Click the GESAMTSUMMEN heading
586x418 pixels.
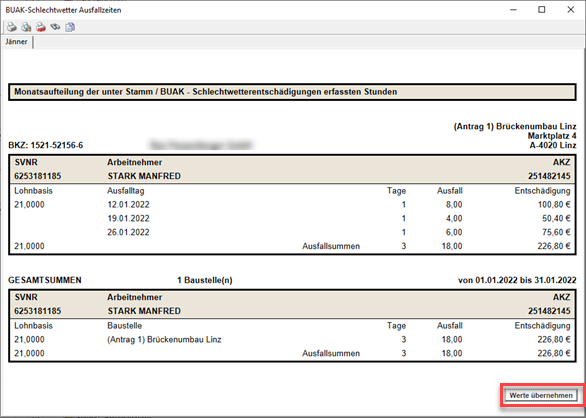tap(45, 280)
